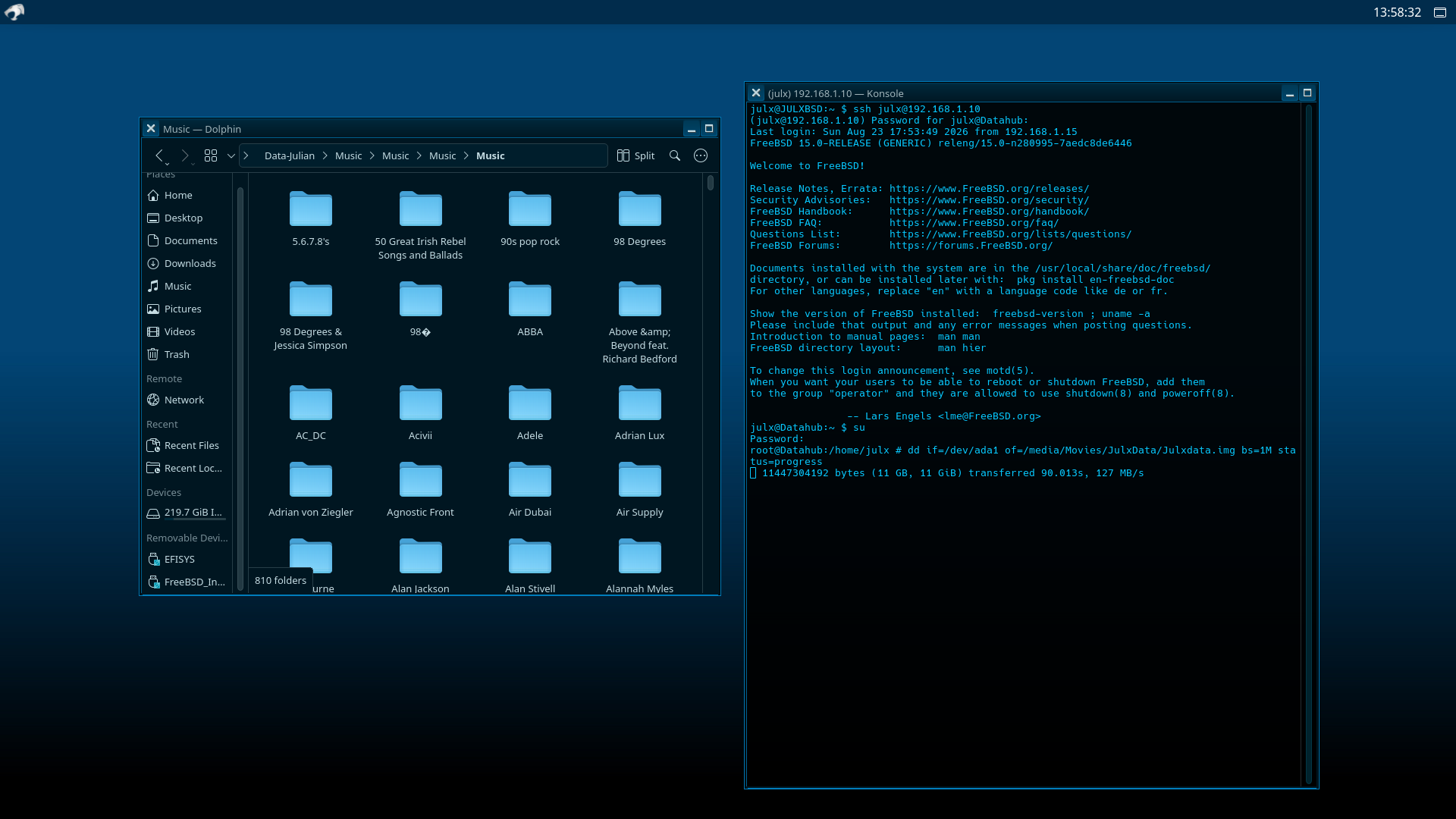Open the application launcher in top panel

[14, 12]
